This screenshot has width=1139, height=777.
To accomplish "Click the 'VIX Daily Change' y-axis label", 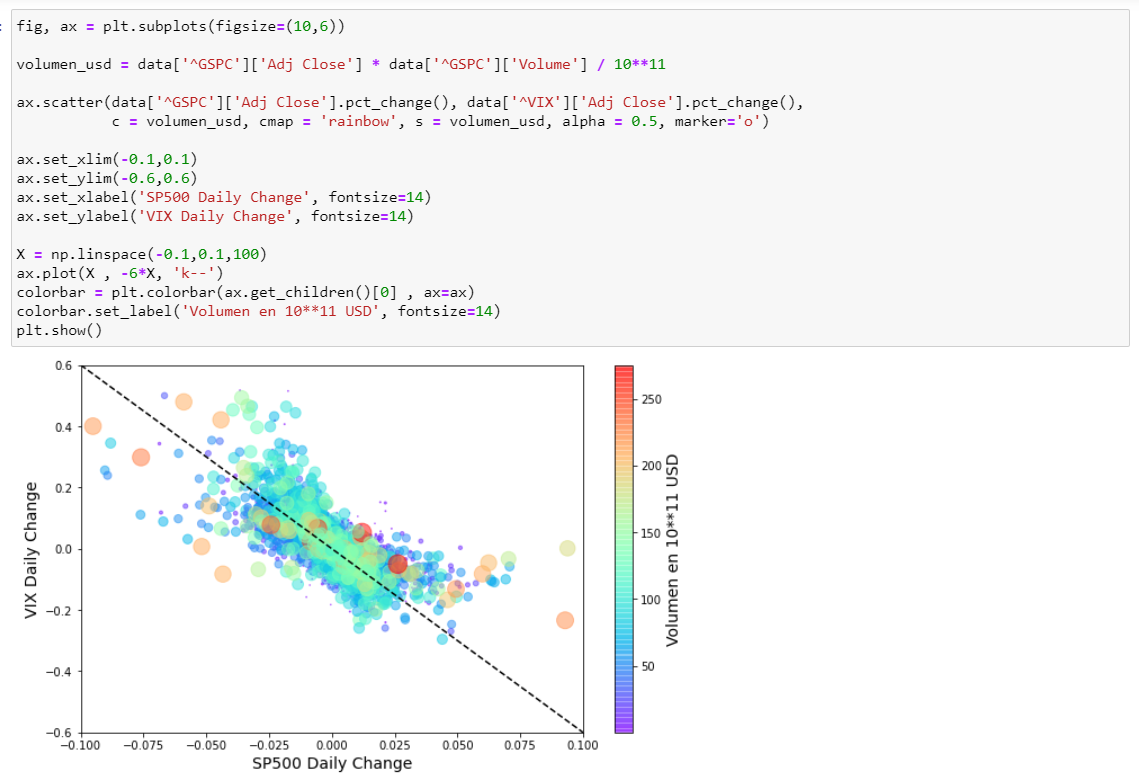I will pos(32,549).
